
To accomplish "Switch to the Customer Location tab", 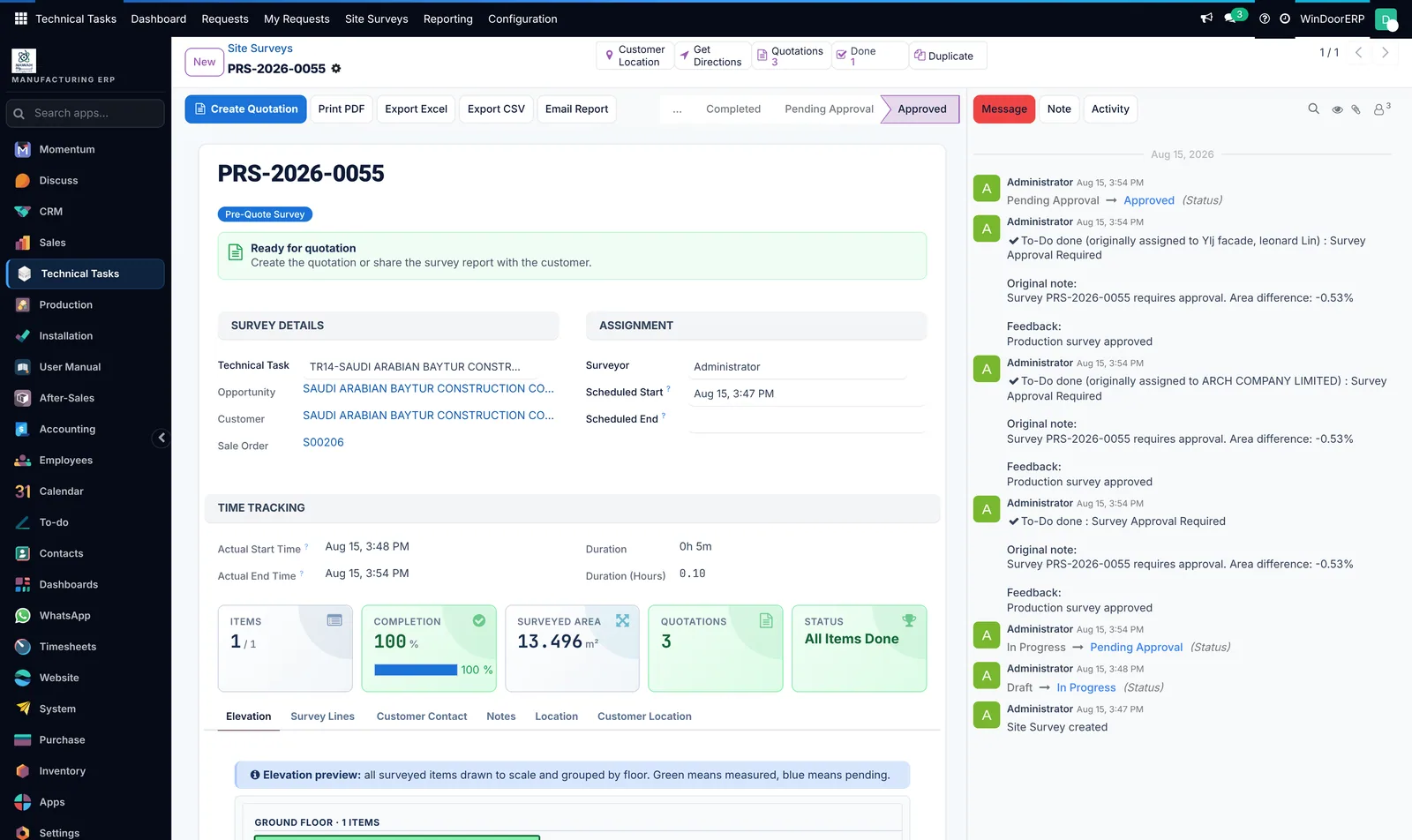I will pos(644,716).
